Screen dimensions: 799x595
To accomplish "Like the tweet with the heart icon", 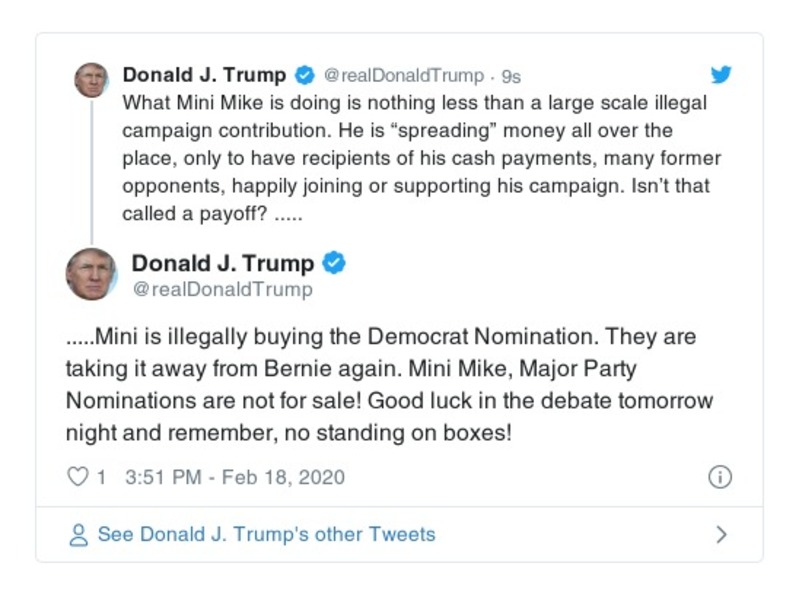I will [x=77, y=477].
